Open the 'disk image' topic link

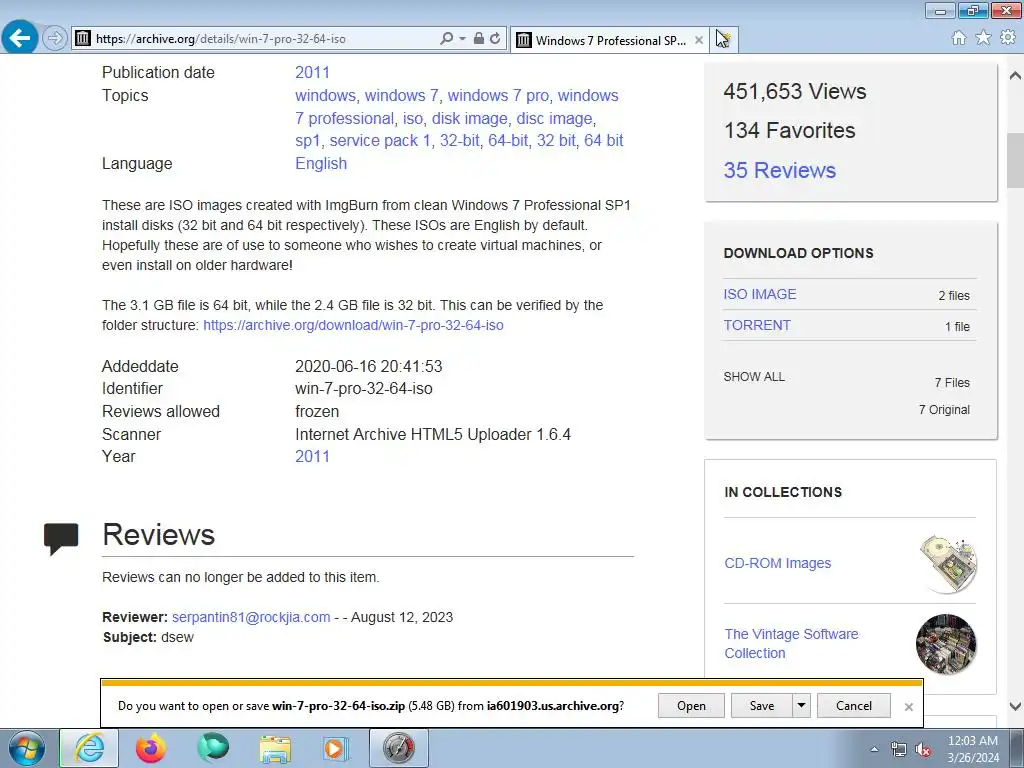(x=470, y=118)
